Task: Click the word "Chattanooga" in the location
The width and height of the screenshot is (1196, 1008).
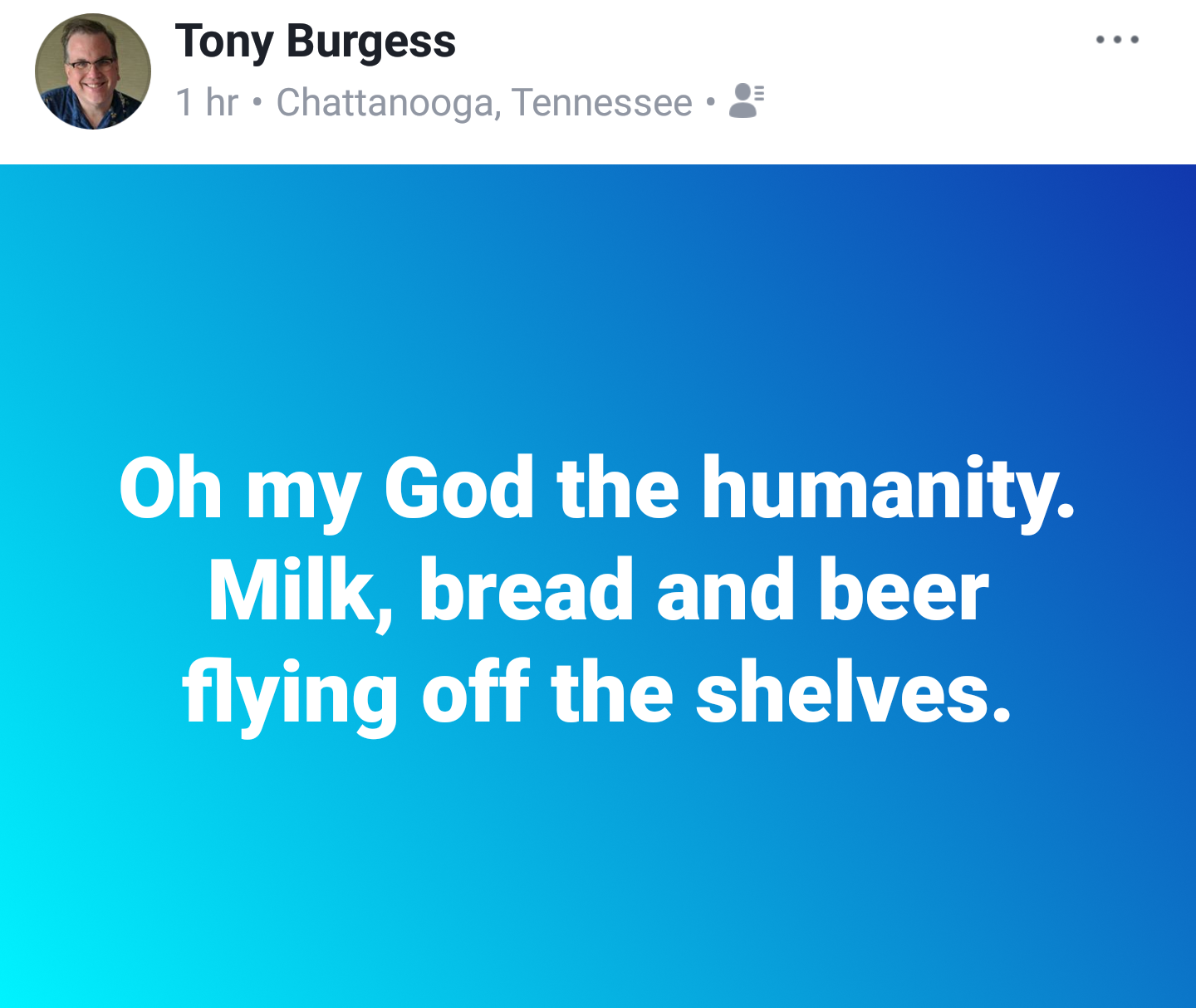Action: 389,103
